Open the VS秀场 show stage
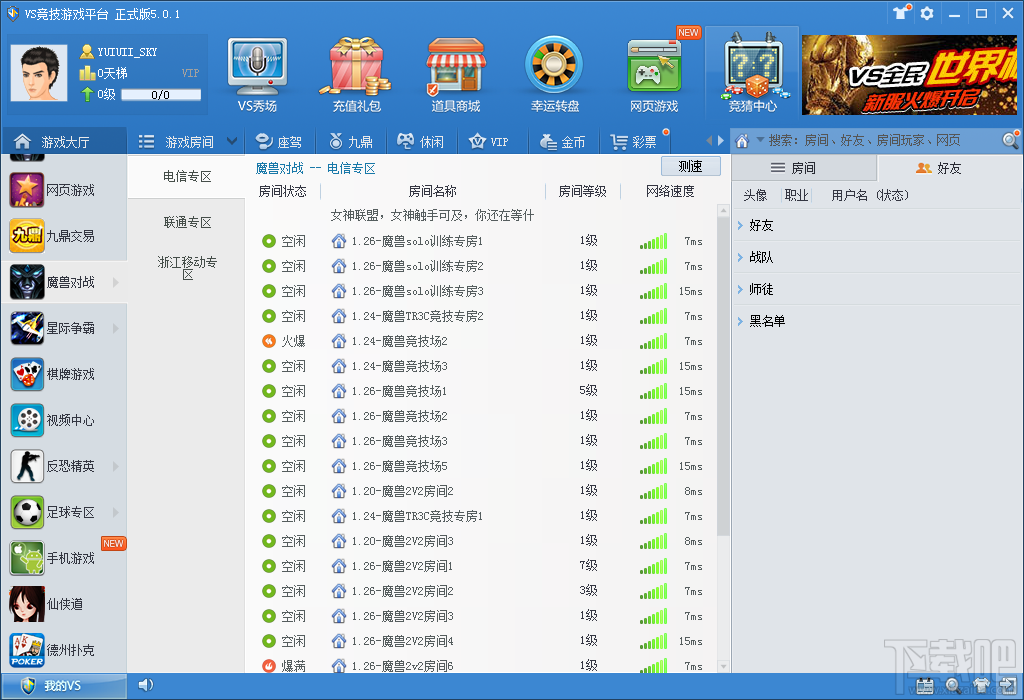The height and width of the screenshot is (700, 1024). click(256, 70)
